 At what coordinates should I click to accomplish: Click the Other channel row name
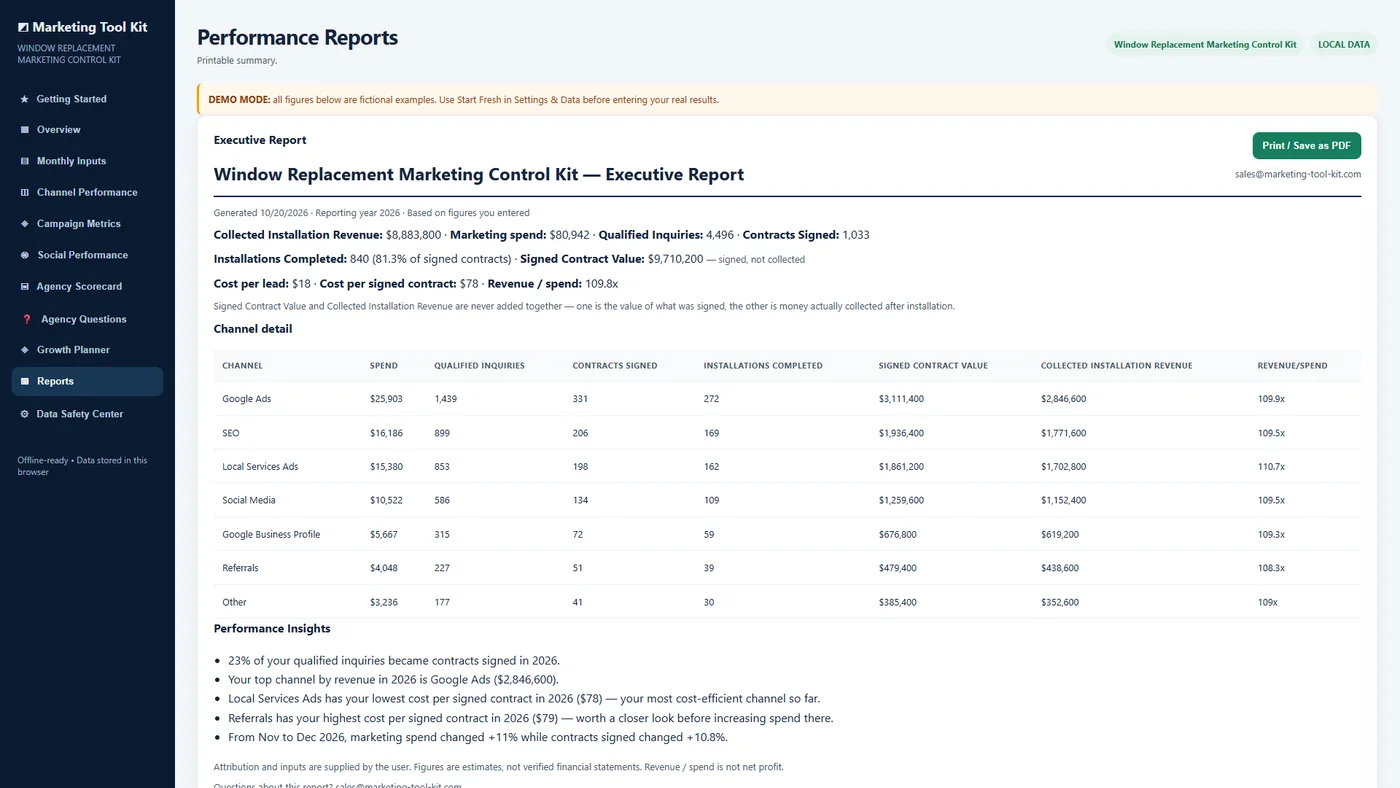pyautogui.click(x=234, y=602)
